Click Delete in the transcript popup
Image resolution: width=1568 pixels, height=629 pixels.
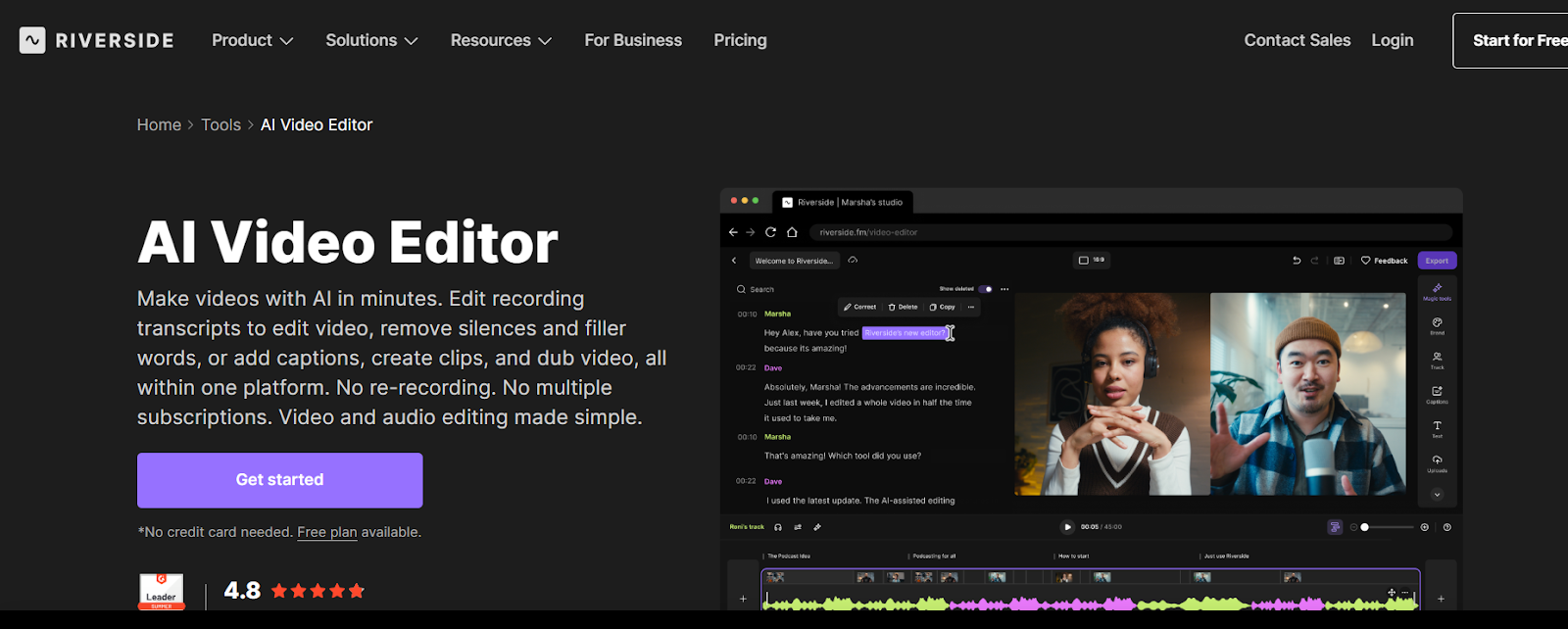tap(903, 307)
